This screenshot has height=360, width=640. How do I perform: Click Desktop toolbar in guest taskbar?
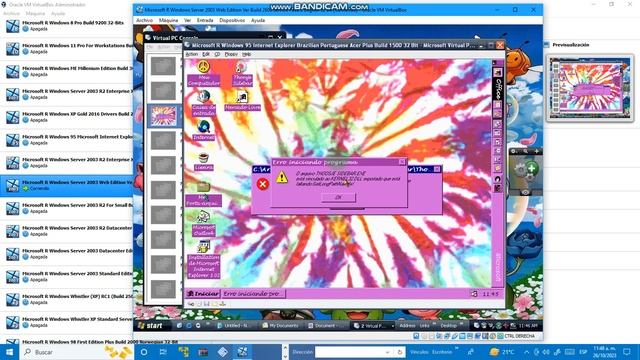pyautogui.click(x=449, y=326)
